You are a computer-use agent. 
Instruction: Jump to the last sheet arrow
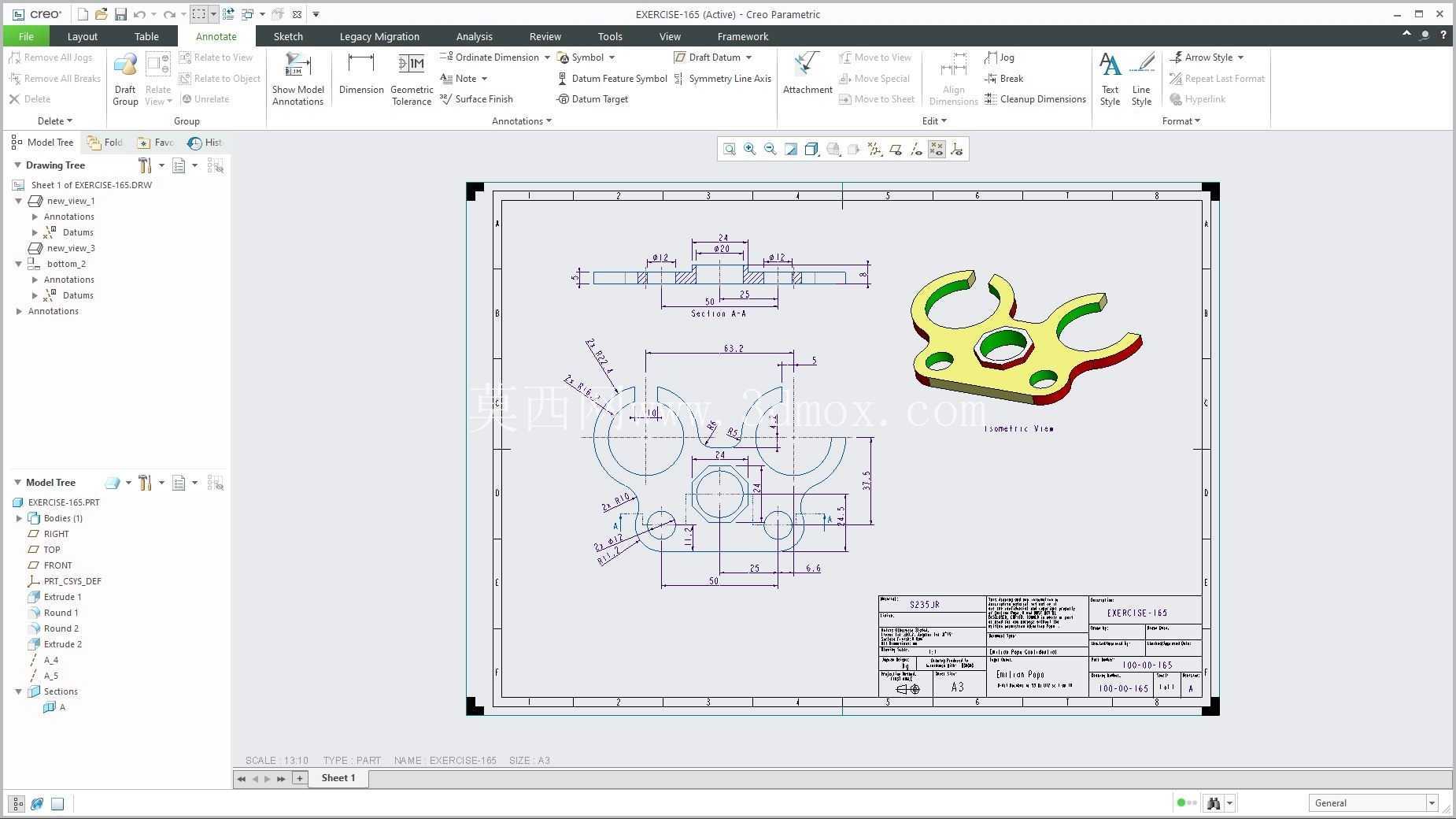281,779
